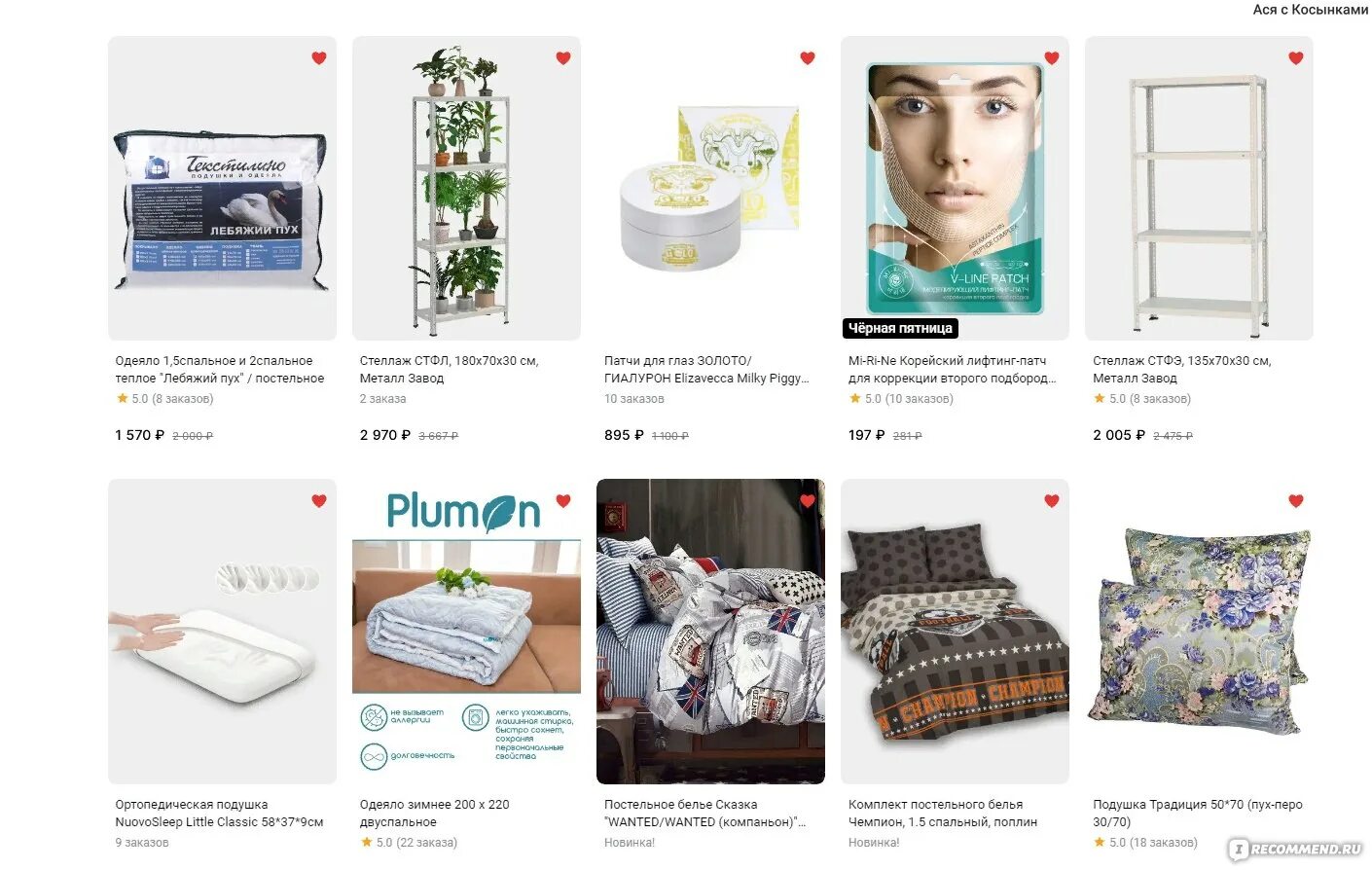Toggle heart on Стеллаж СТФЛ shelf card
The width and height of the screenshot is (1372, 870).
point(563,58)
